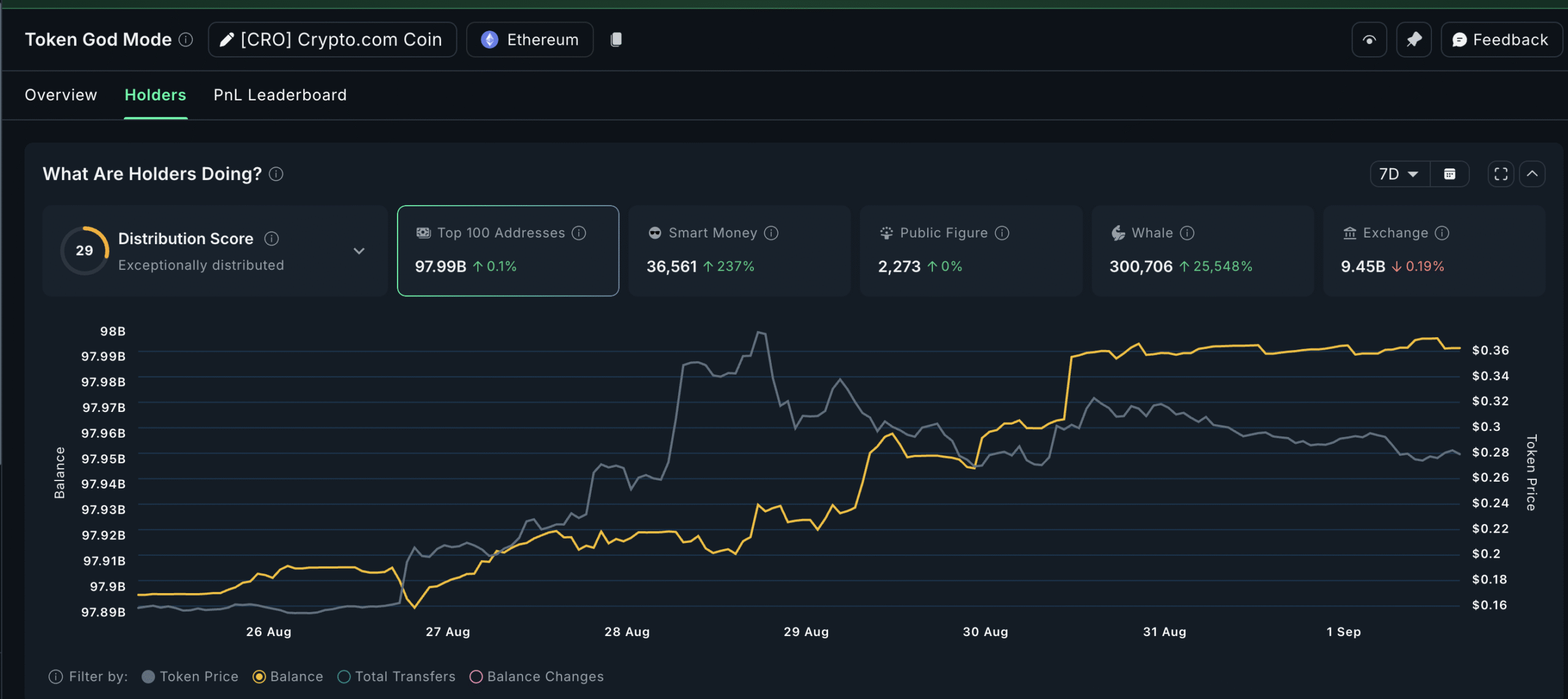This screenshot has width=1568, height=699.
Task: Switch filter to Balance Changes
Action: [477, 676]
